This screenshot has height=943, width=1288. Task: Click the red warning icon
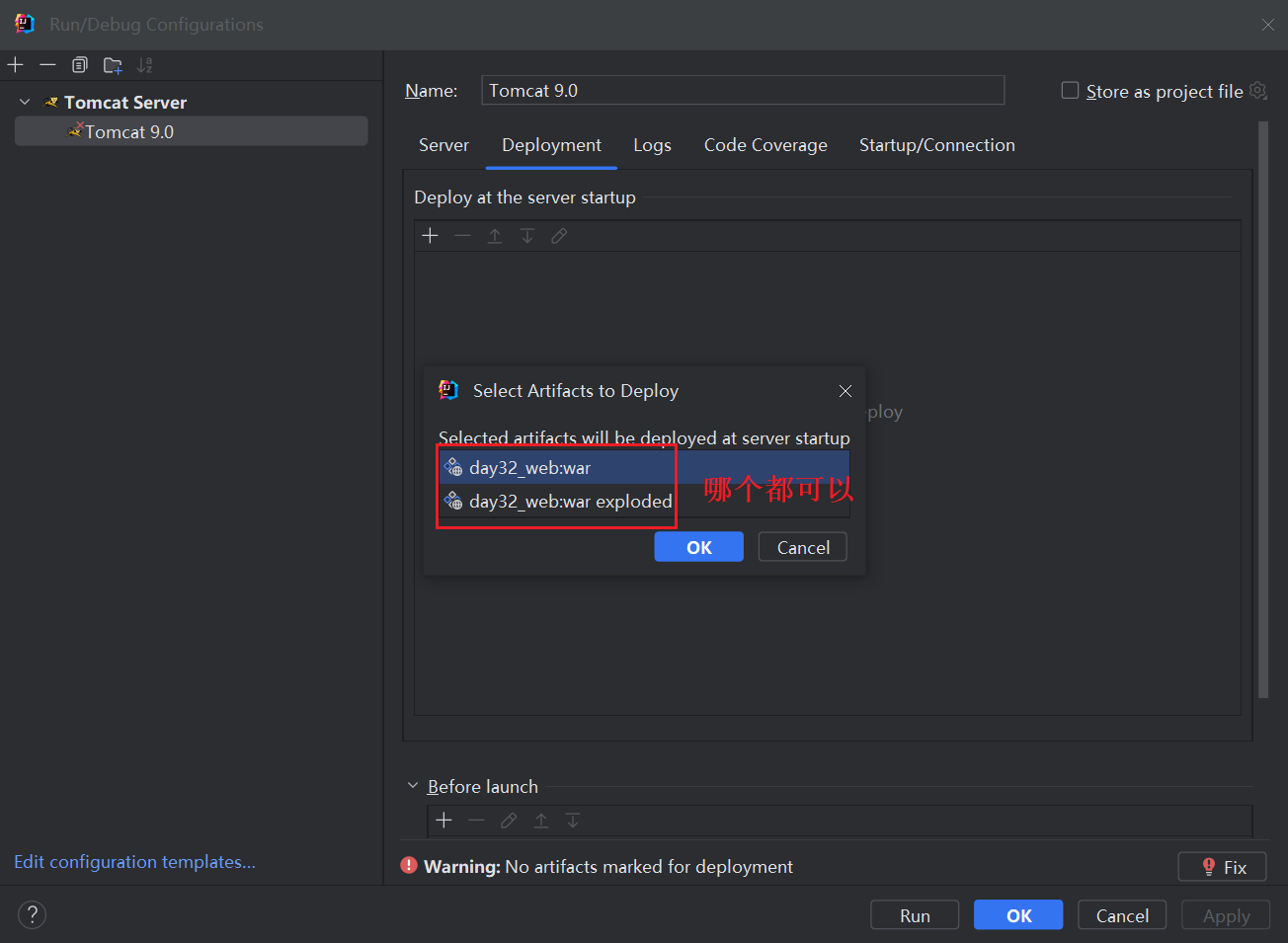409,866
